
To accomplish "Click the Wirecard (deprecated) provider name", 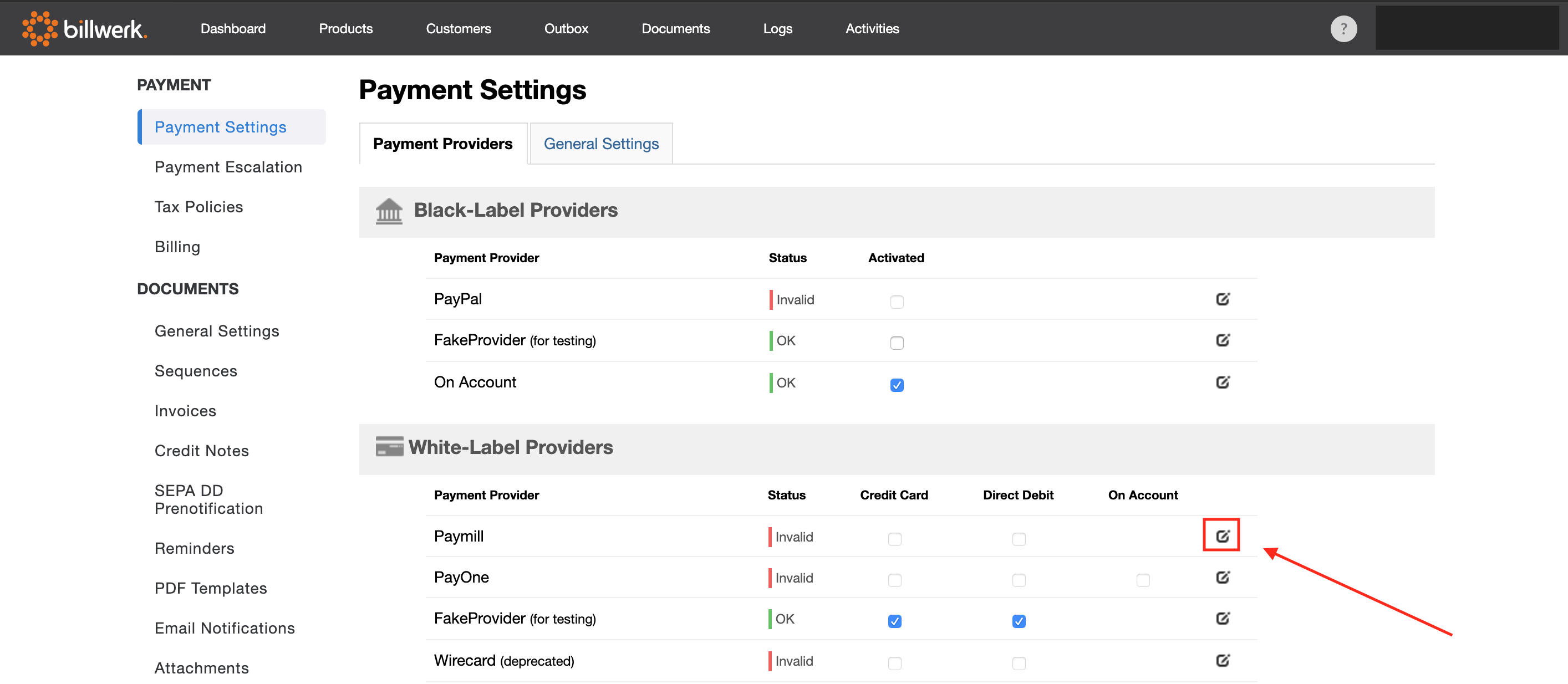I will click(x=504, y=660).
